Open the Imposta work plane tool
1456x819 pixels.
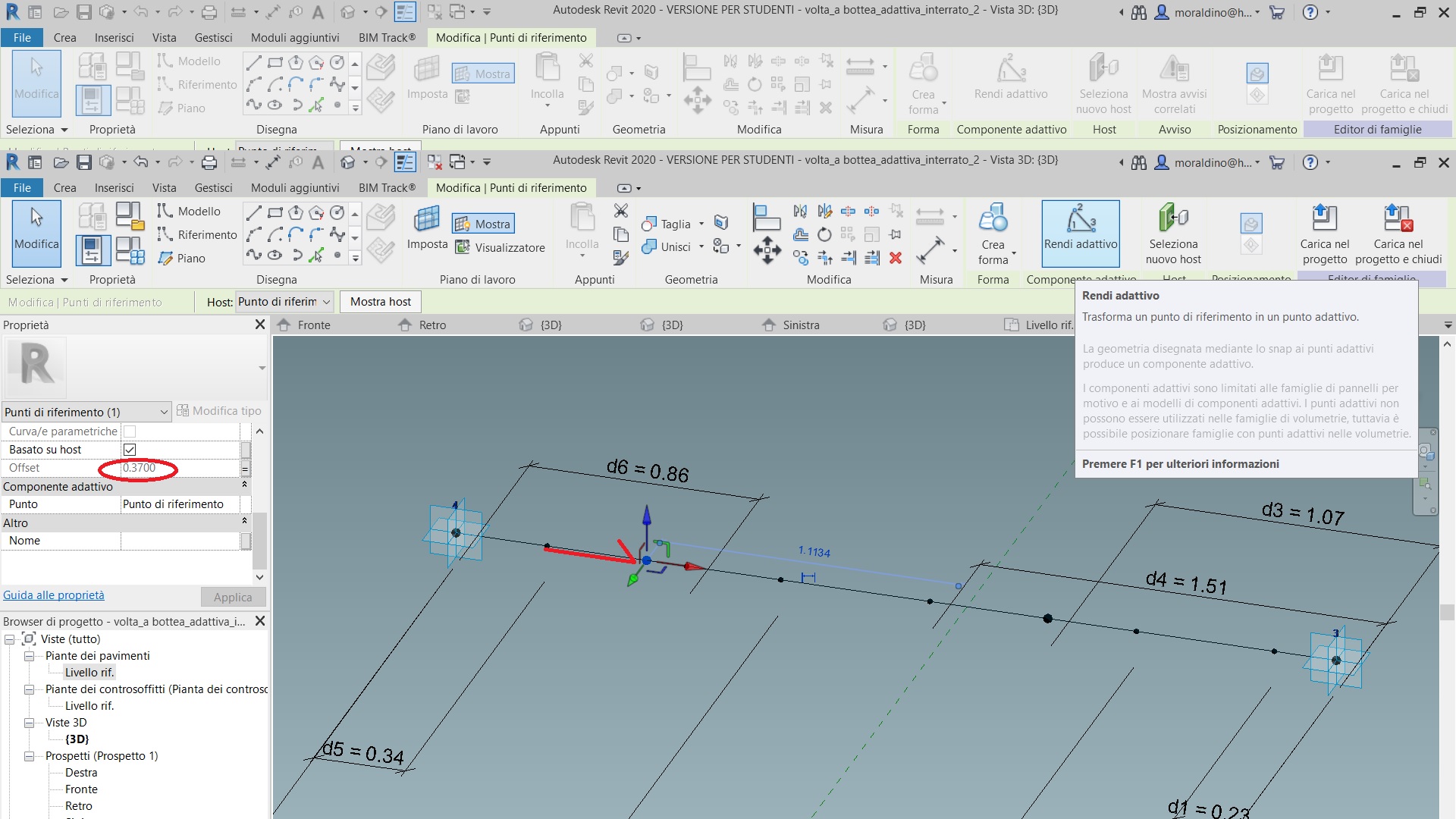click(427, 227)
